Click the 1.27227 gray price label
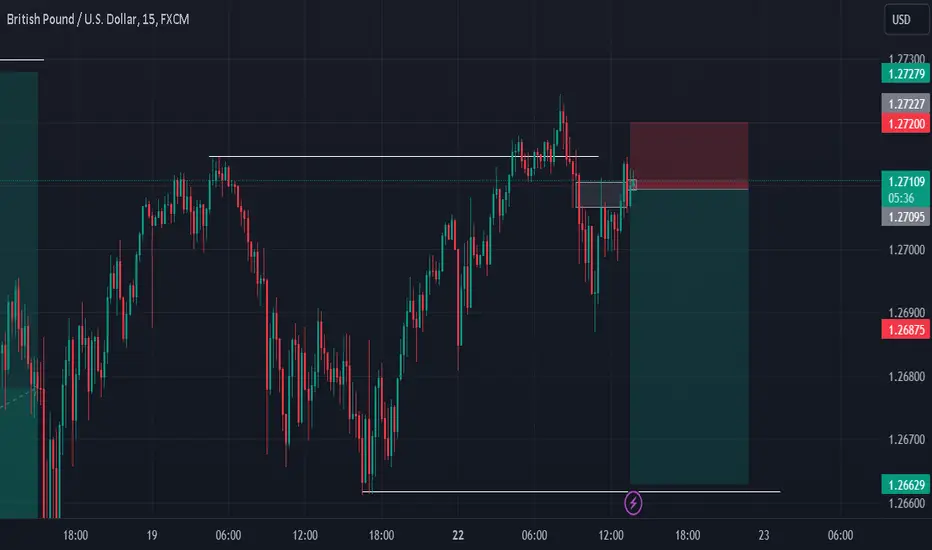The width and height of the screenshot is (932, 550). point(906,104)
